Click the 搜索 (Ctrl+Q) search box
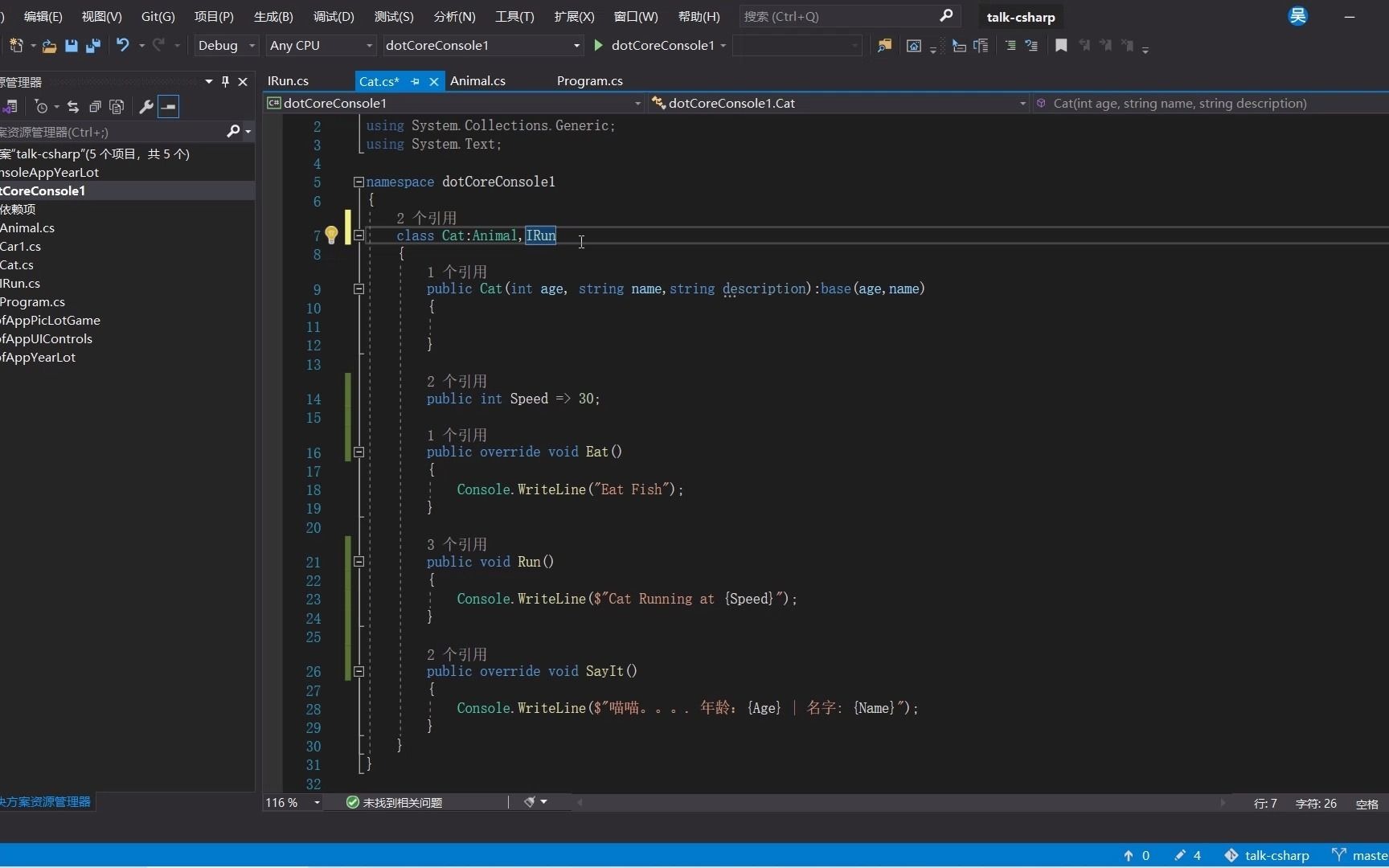 coord(848,16)
